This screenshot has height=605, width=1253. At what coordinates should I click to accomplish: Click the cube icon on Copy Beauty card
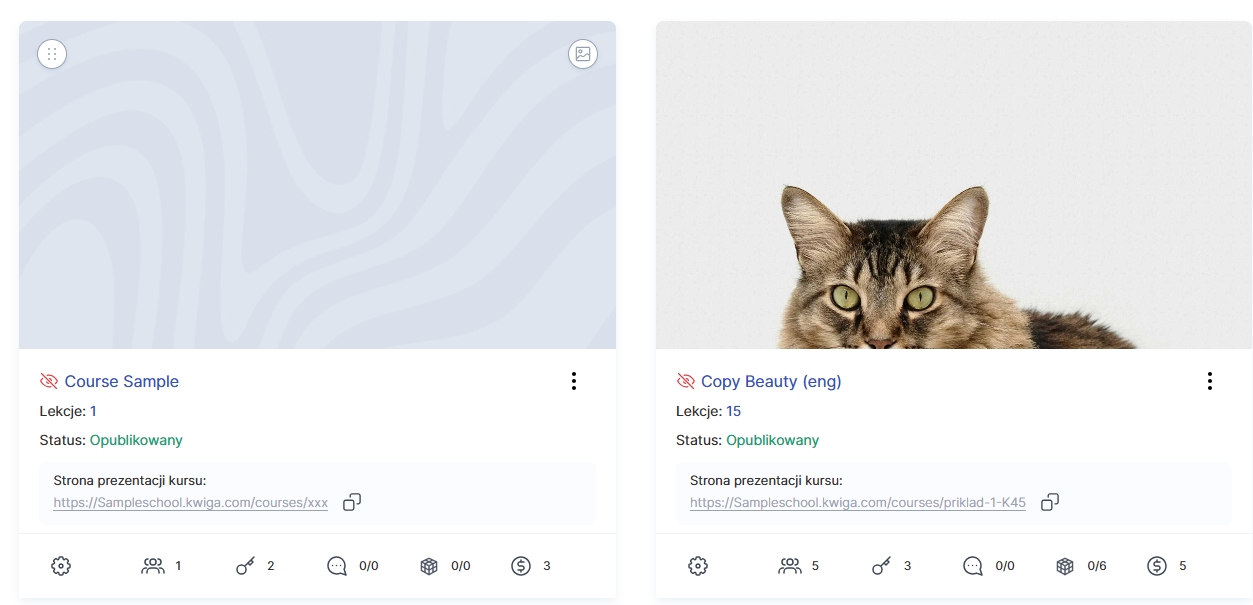[x=1065, y=566]
